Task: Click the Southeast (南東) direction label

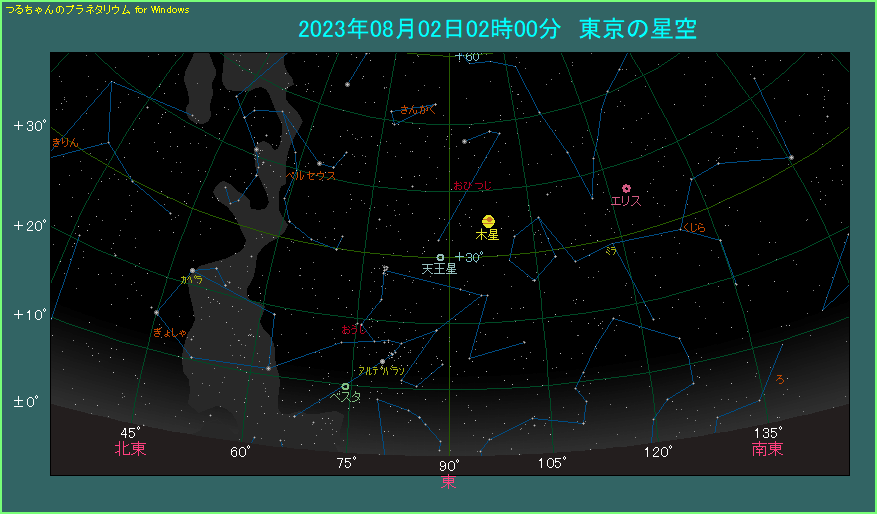Action: 767,449
